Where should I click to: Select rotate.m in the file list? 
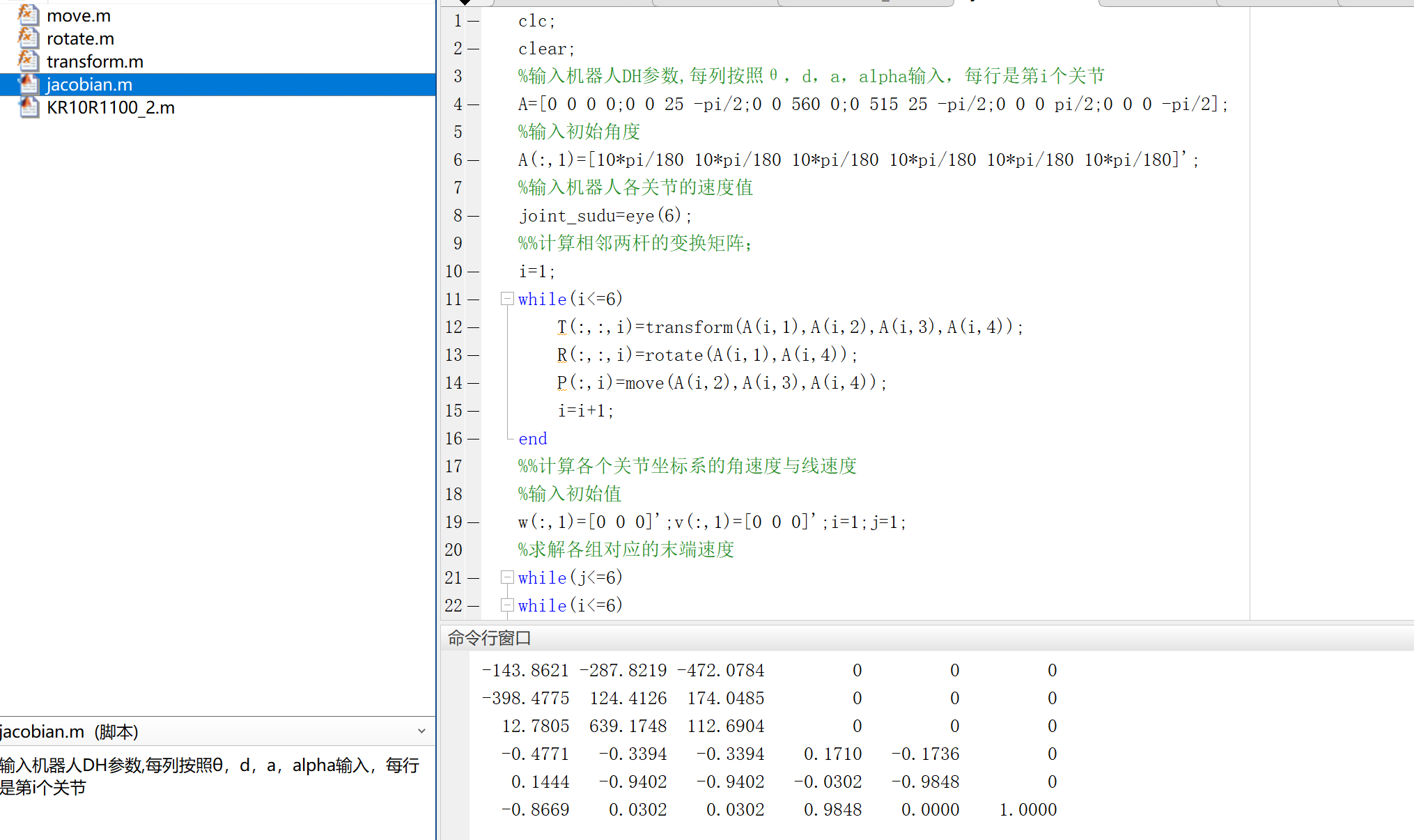click(x=80, y=38)
